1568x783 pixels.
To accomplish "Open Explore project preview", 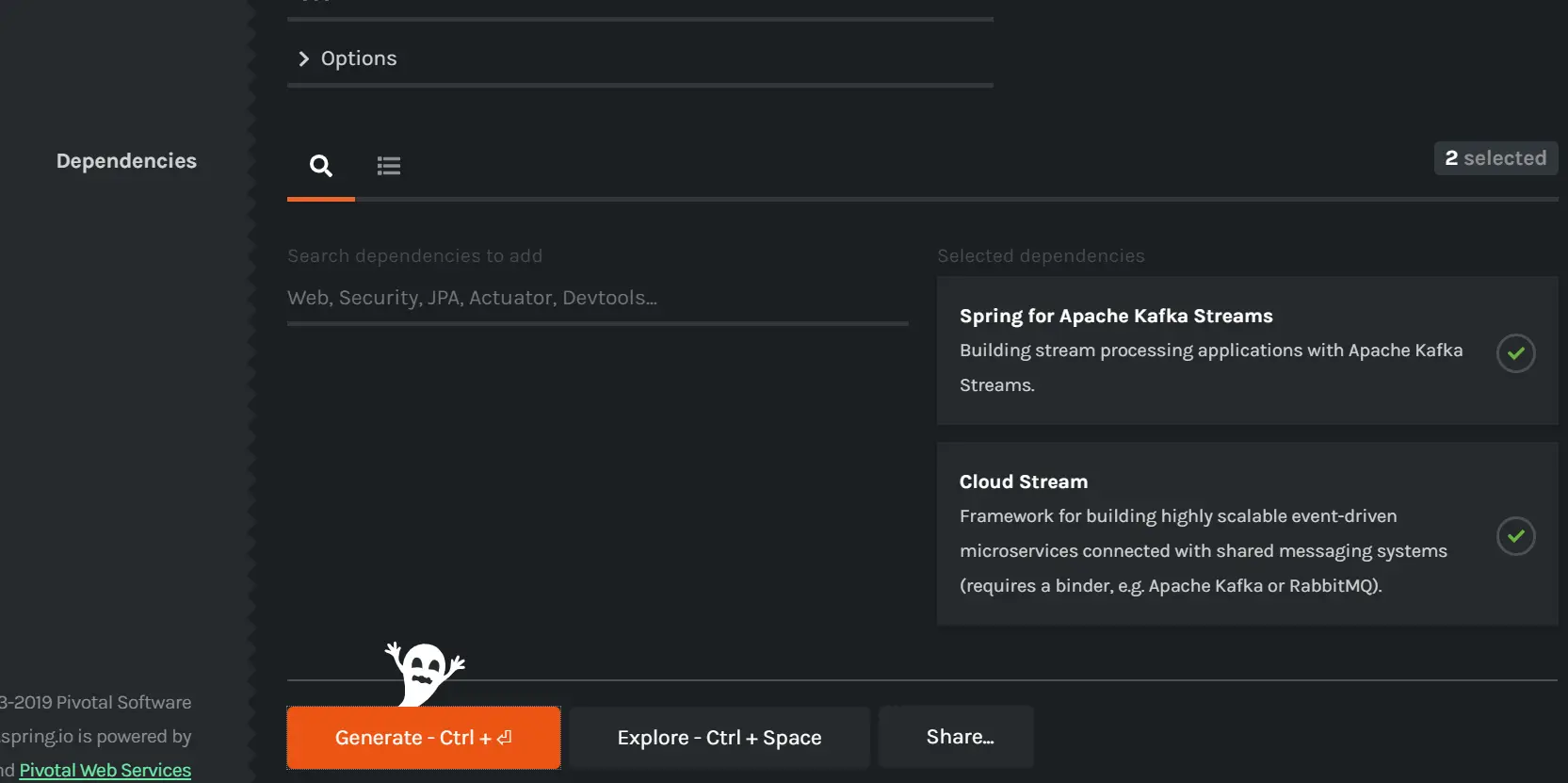I will 719,738.
